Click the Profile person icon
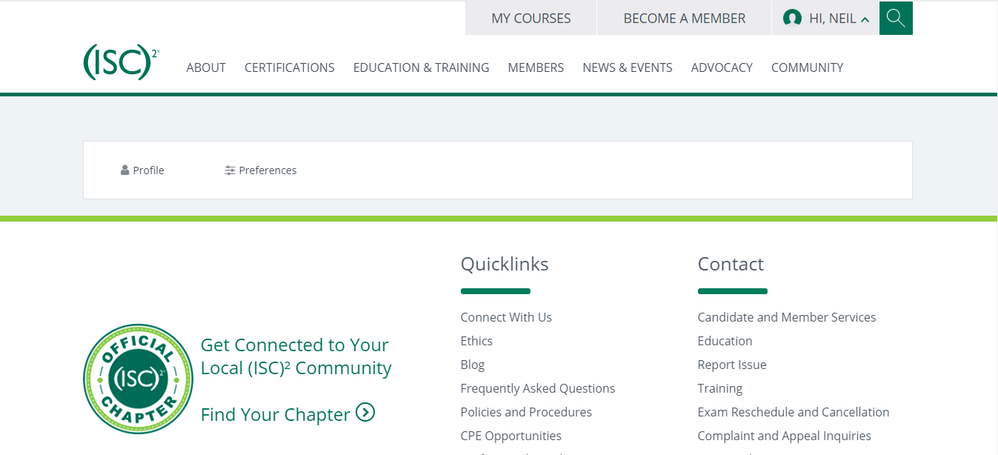998x455 pixels. (125, 171)
